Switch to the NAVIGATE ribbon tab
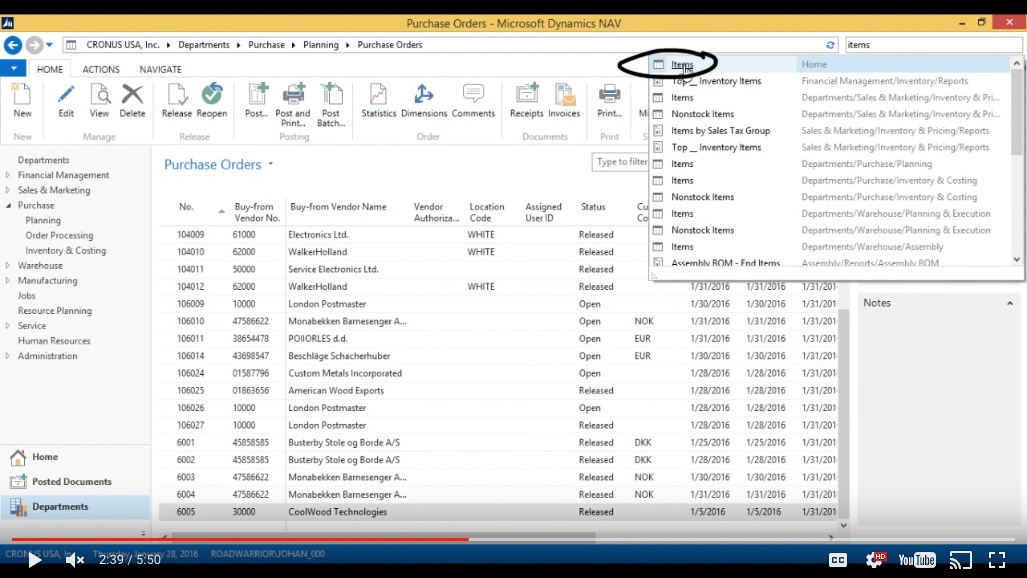This screenshot has width=1027, height=578. [x=160, y=69]
